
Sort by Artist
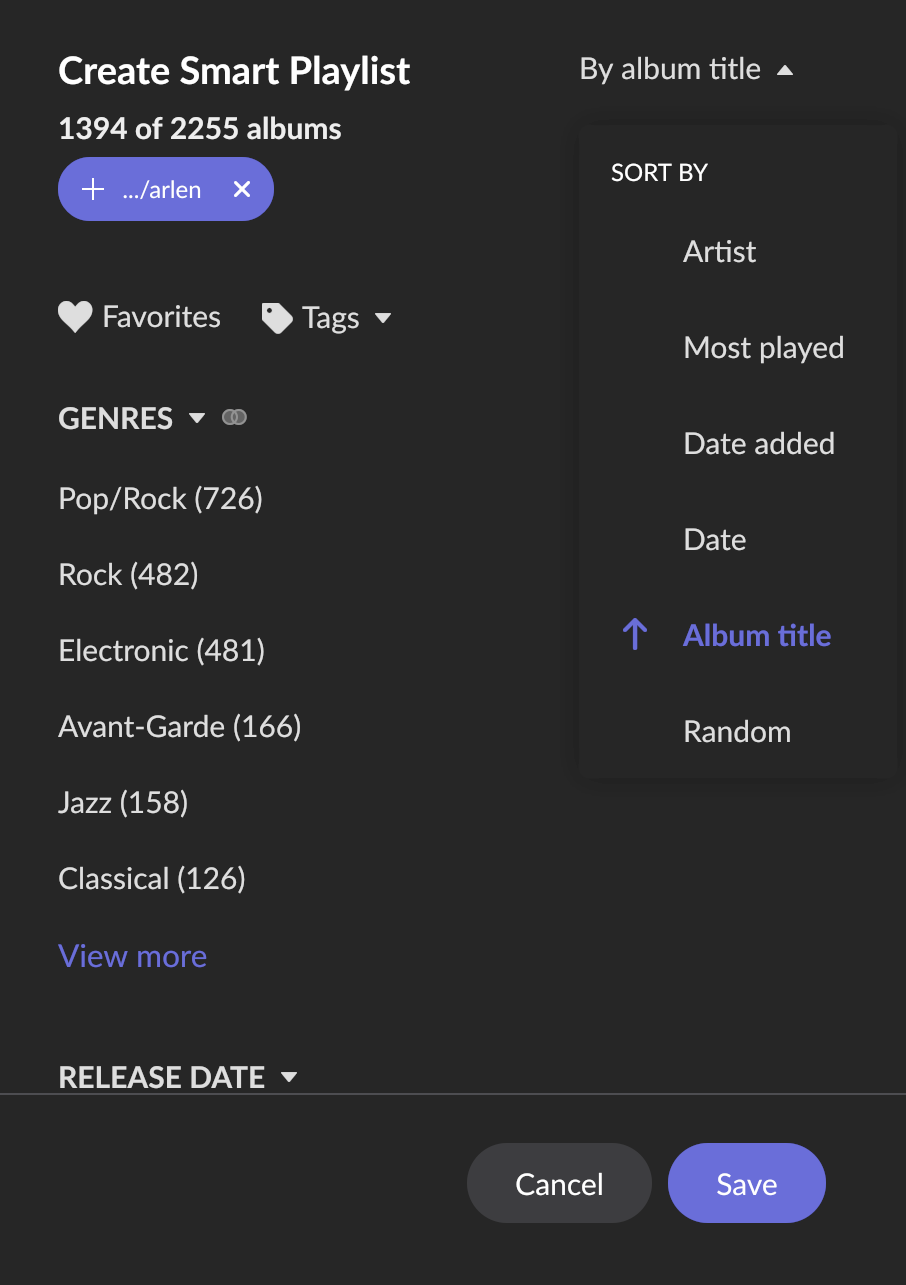point(719,251)
